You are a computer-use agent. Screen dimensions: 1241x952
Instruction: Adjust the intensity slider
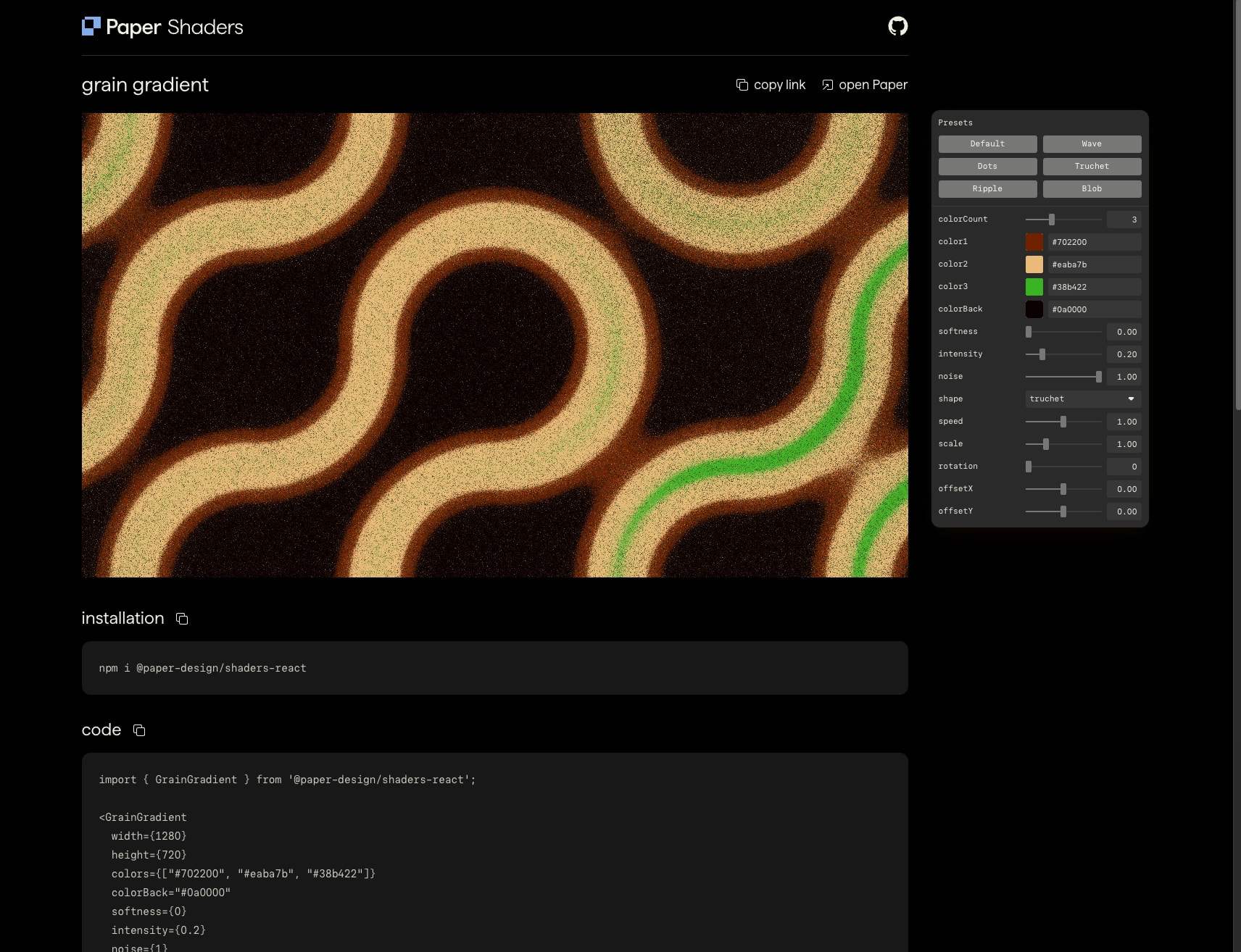[x=1063, y=354]
